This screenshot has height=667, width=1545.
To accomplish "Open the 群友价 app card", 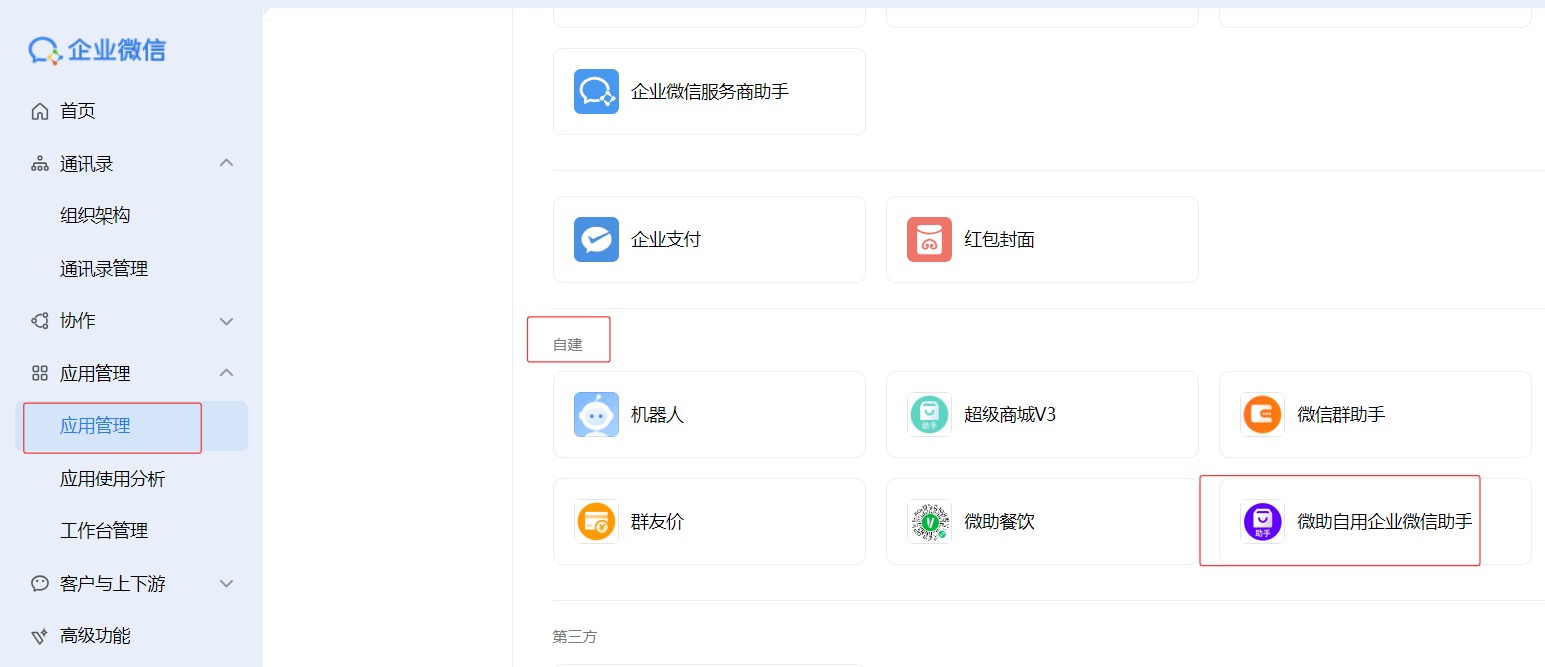I will (709, 521).
